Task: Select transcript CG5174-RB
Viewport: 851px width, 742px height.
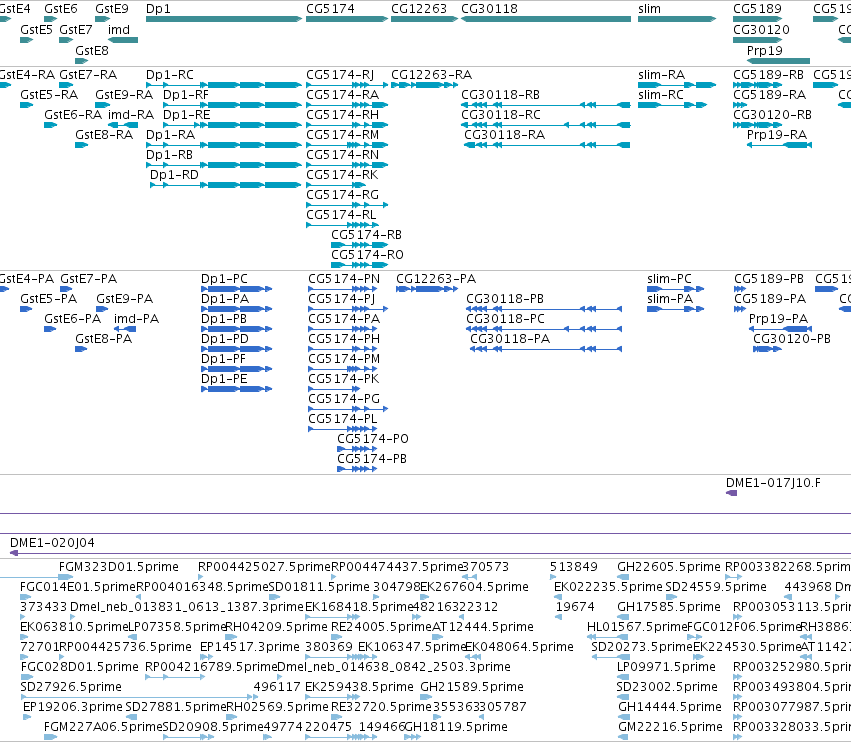Action: coord(366,234)
